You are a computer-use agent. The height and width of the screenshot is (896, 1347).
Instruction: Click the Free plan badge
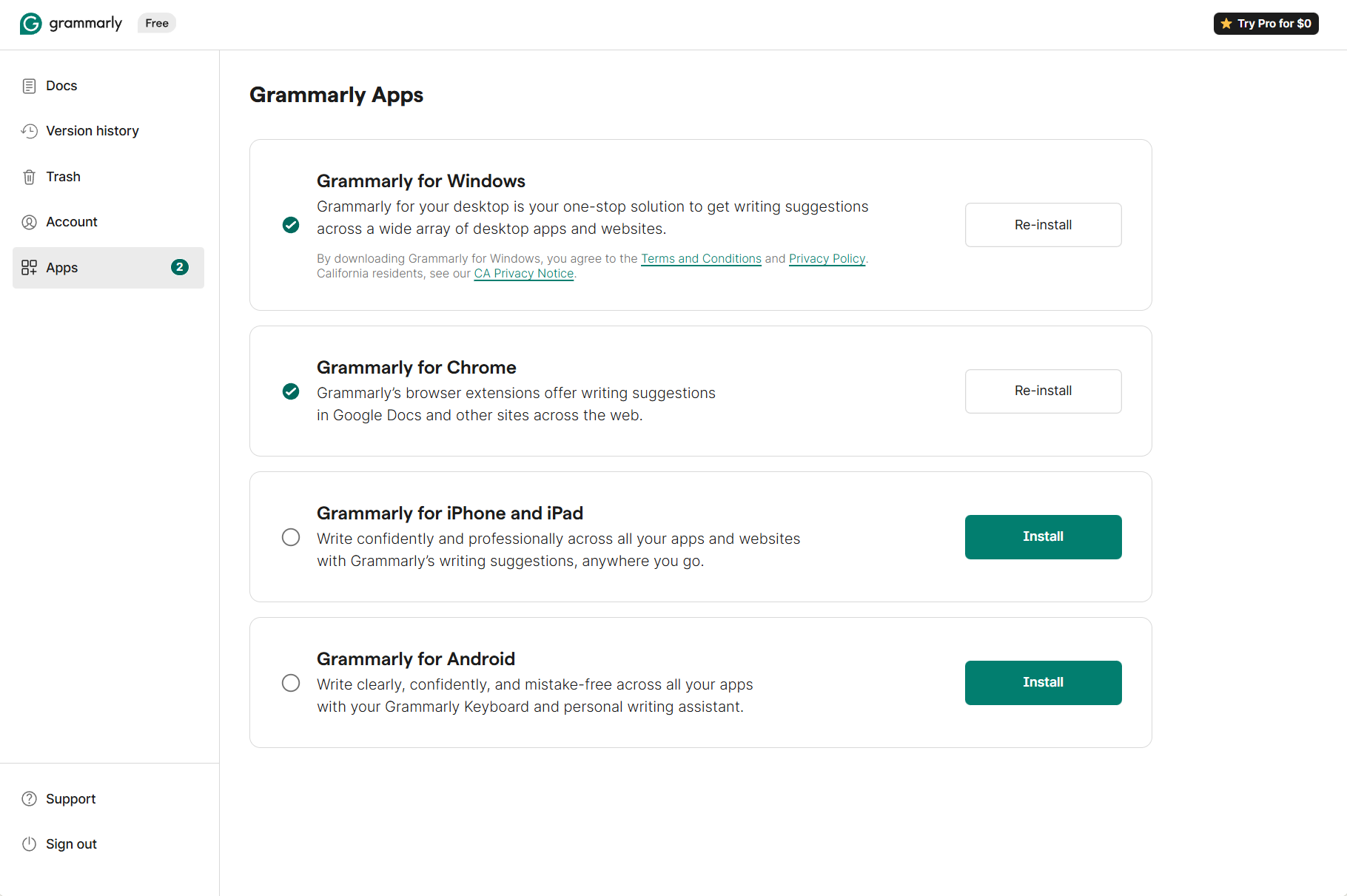click(157, 24)
